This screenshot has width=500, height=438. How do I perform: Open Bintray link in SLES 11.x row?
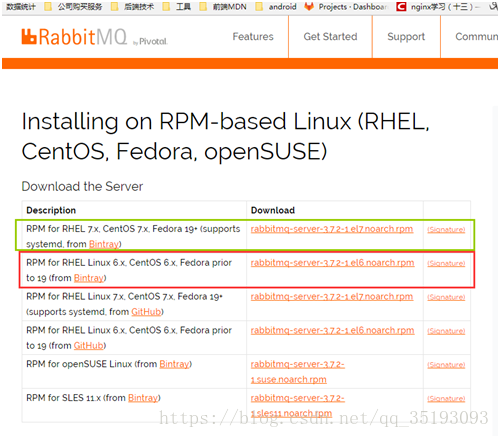coord(143,398)
